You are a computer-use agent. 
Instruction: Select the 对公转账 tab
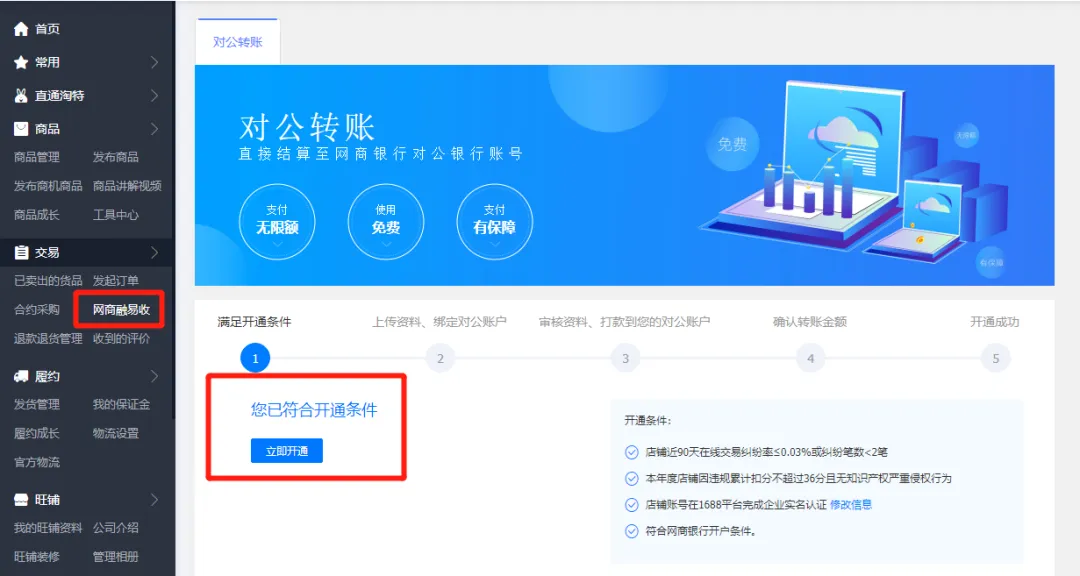coord(238,42)
